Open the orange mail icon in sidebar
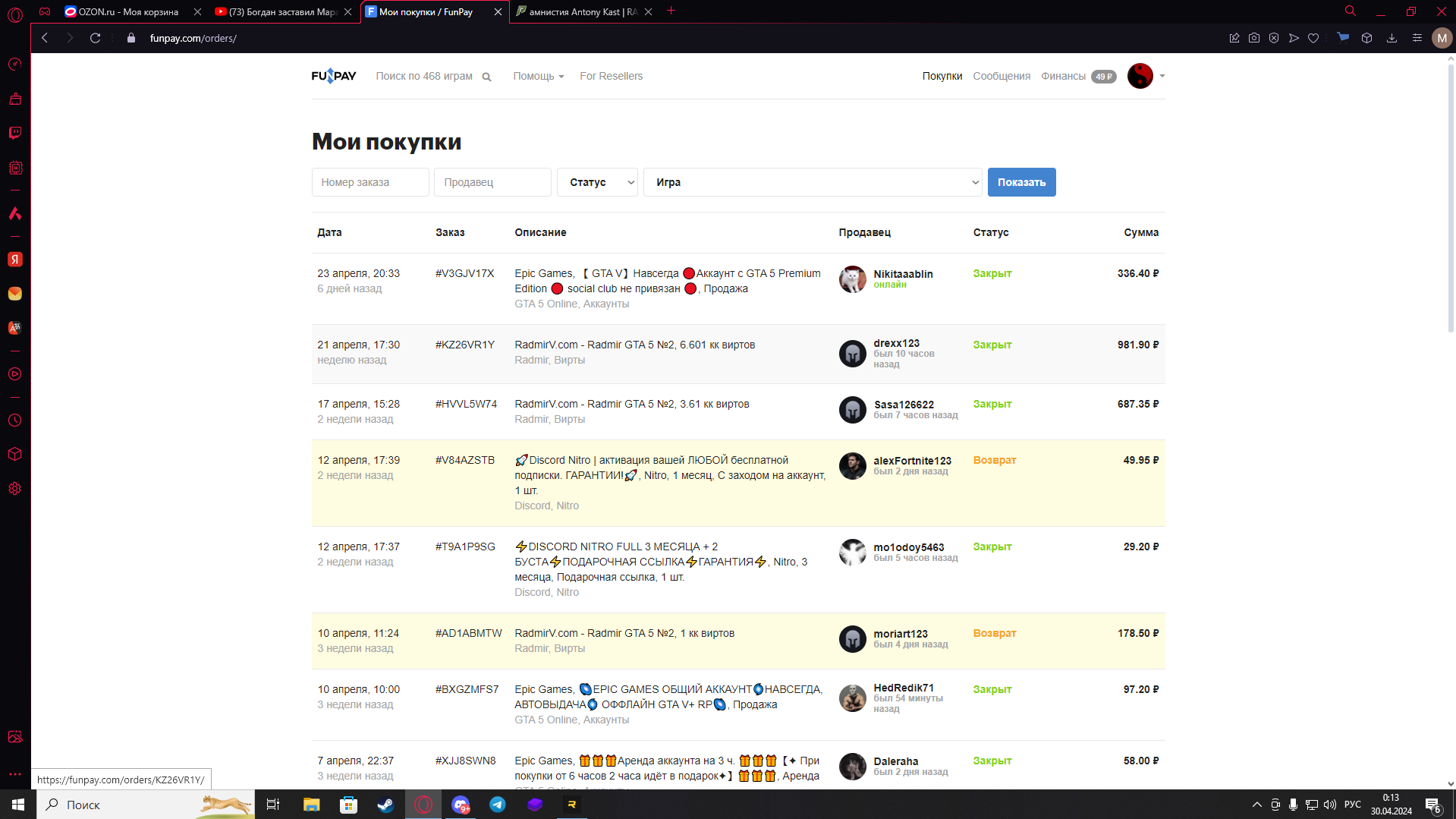The image size is (1456, 819). pos(15,294)
